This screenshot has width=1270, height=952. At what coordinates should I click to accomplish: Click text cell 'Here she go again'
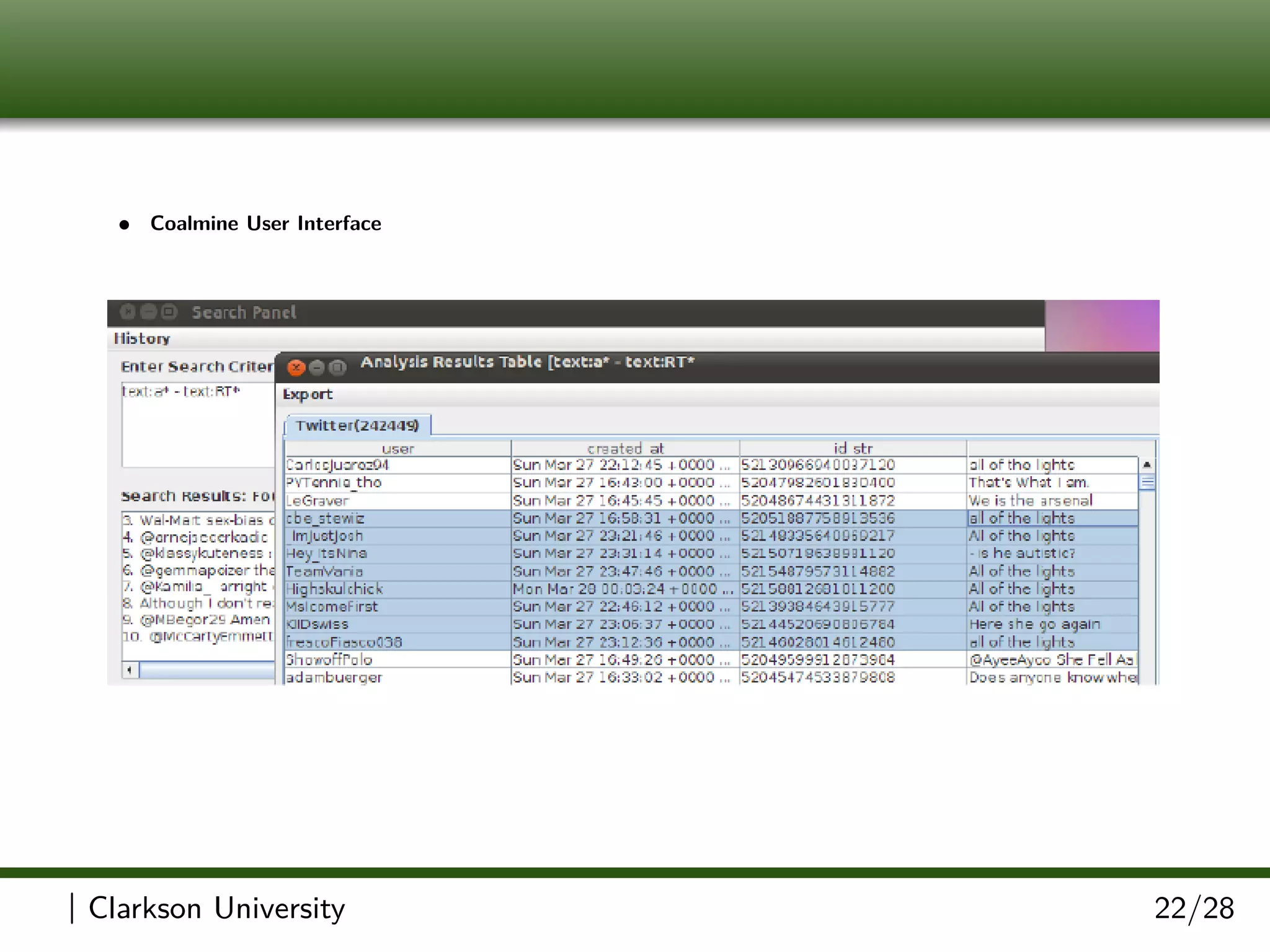1053,624
